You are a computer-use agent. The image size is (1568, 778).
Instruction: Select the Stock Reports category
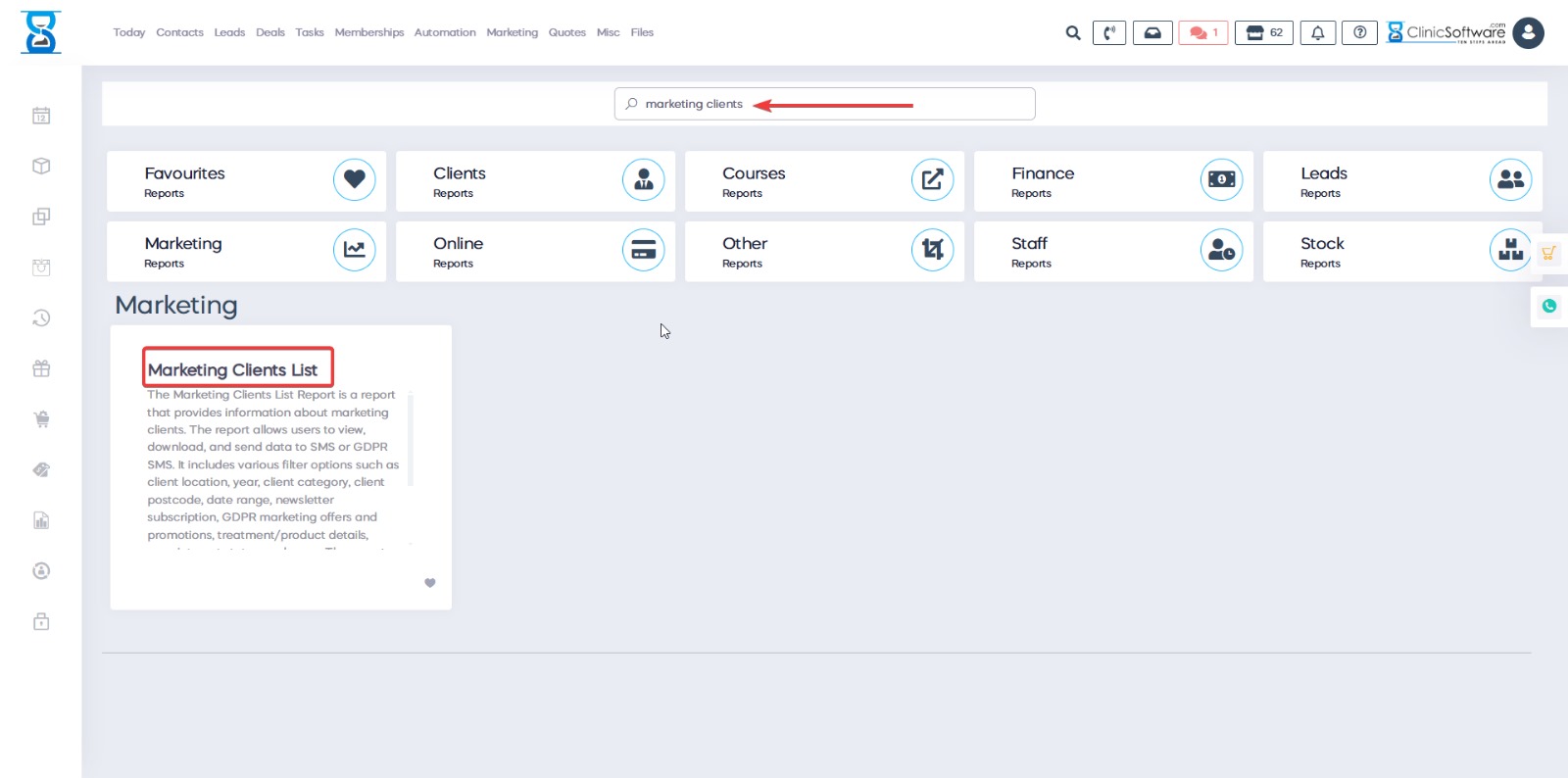1401,252
